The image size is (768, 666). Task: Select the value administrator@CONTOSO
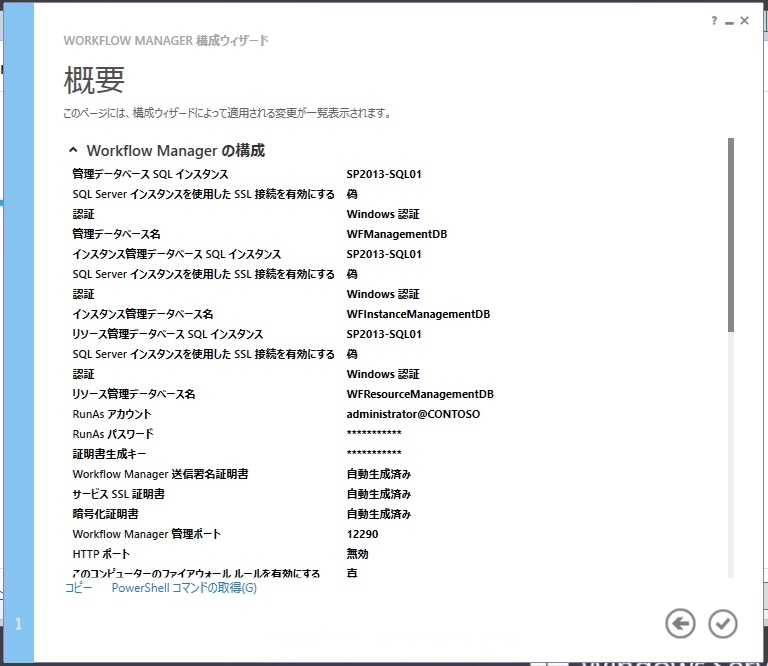413,414
